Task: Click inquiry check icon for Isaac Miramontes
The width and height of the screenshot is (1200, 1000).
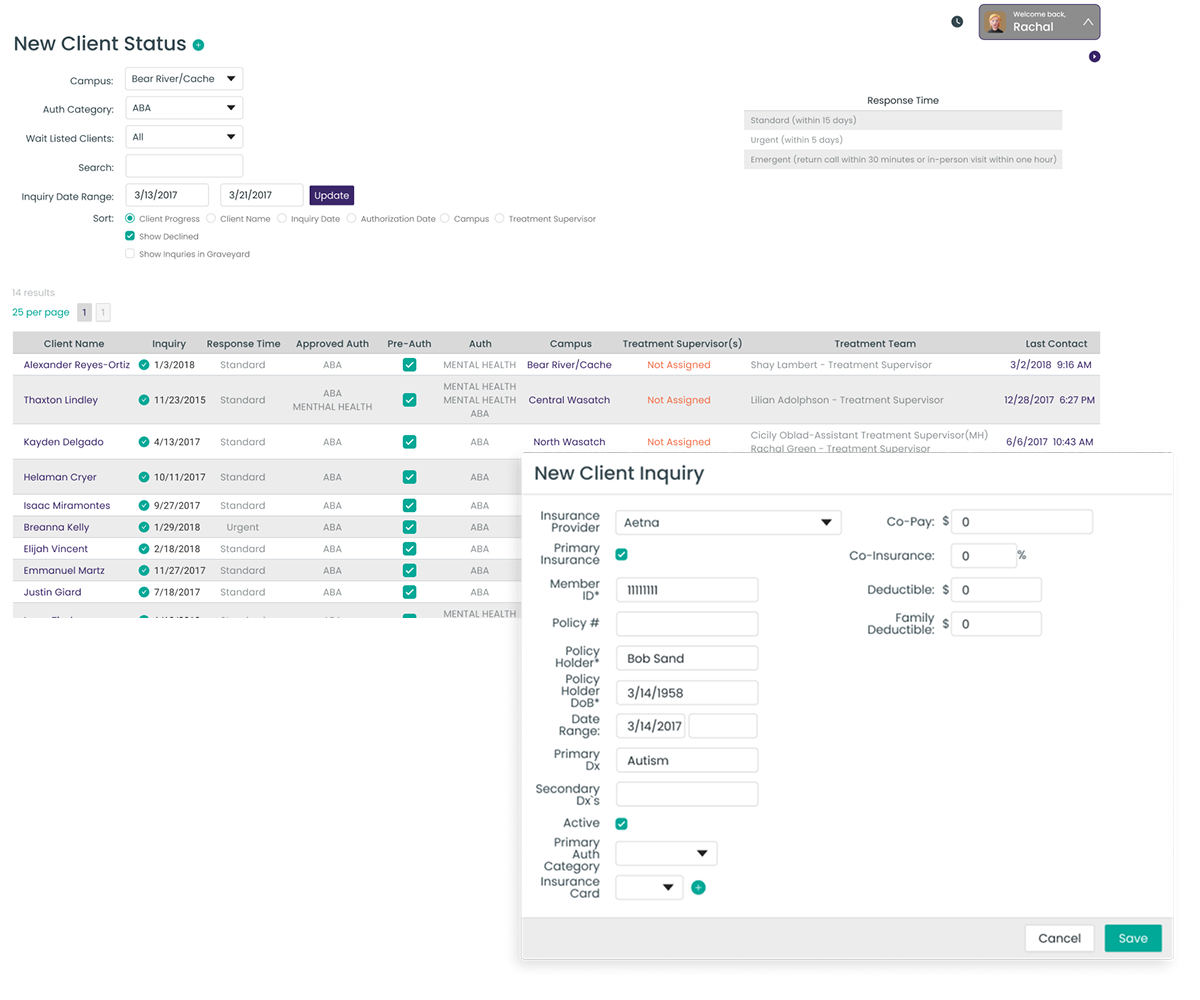Action: pos(144,506)
